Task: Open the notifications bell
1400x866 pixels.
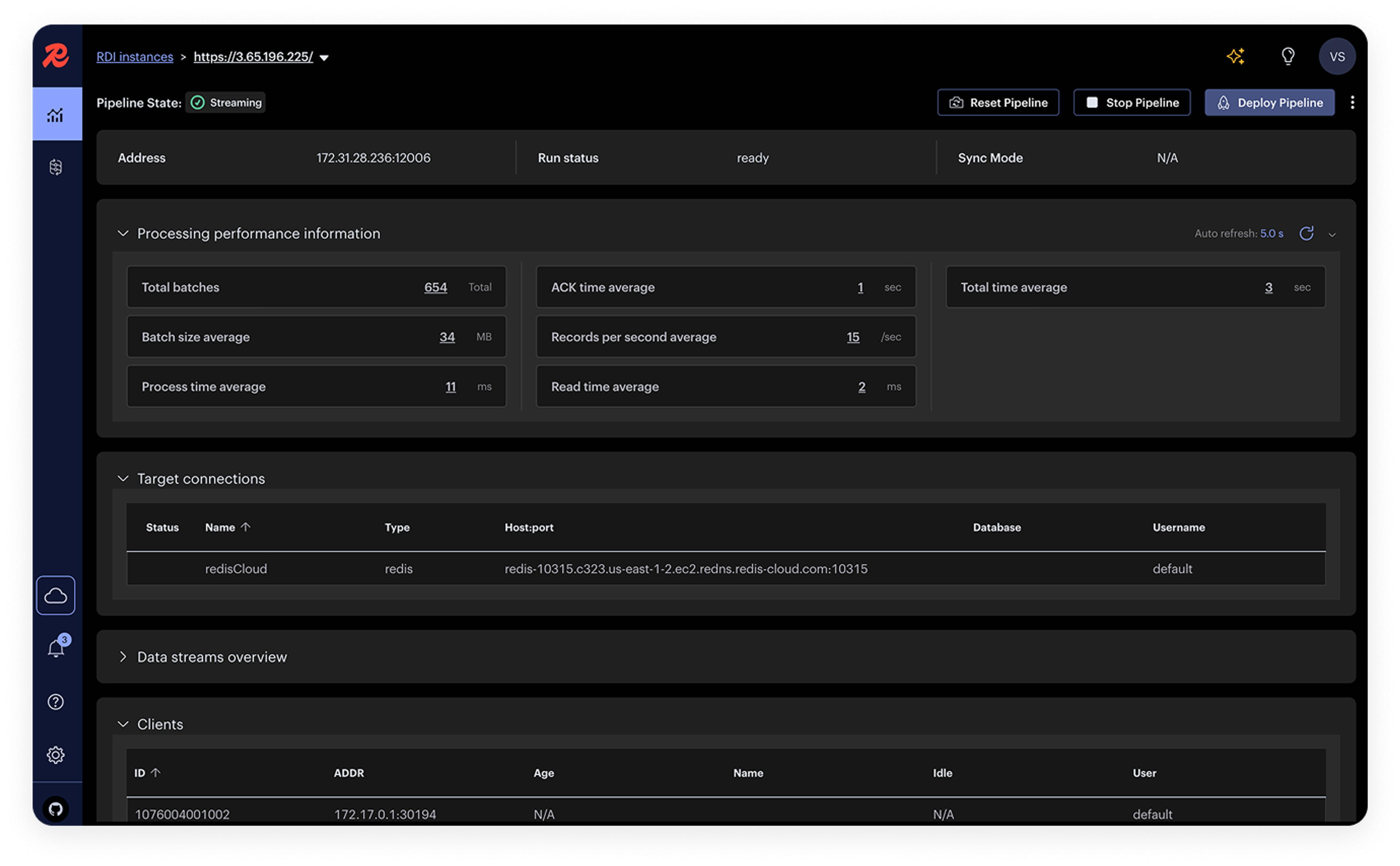Action: pyautogui.click(x=55, y=648)
